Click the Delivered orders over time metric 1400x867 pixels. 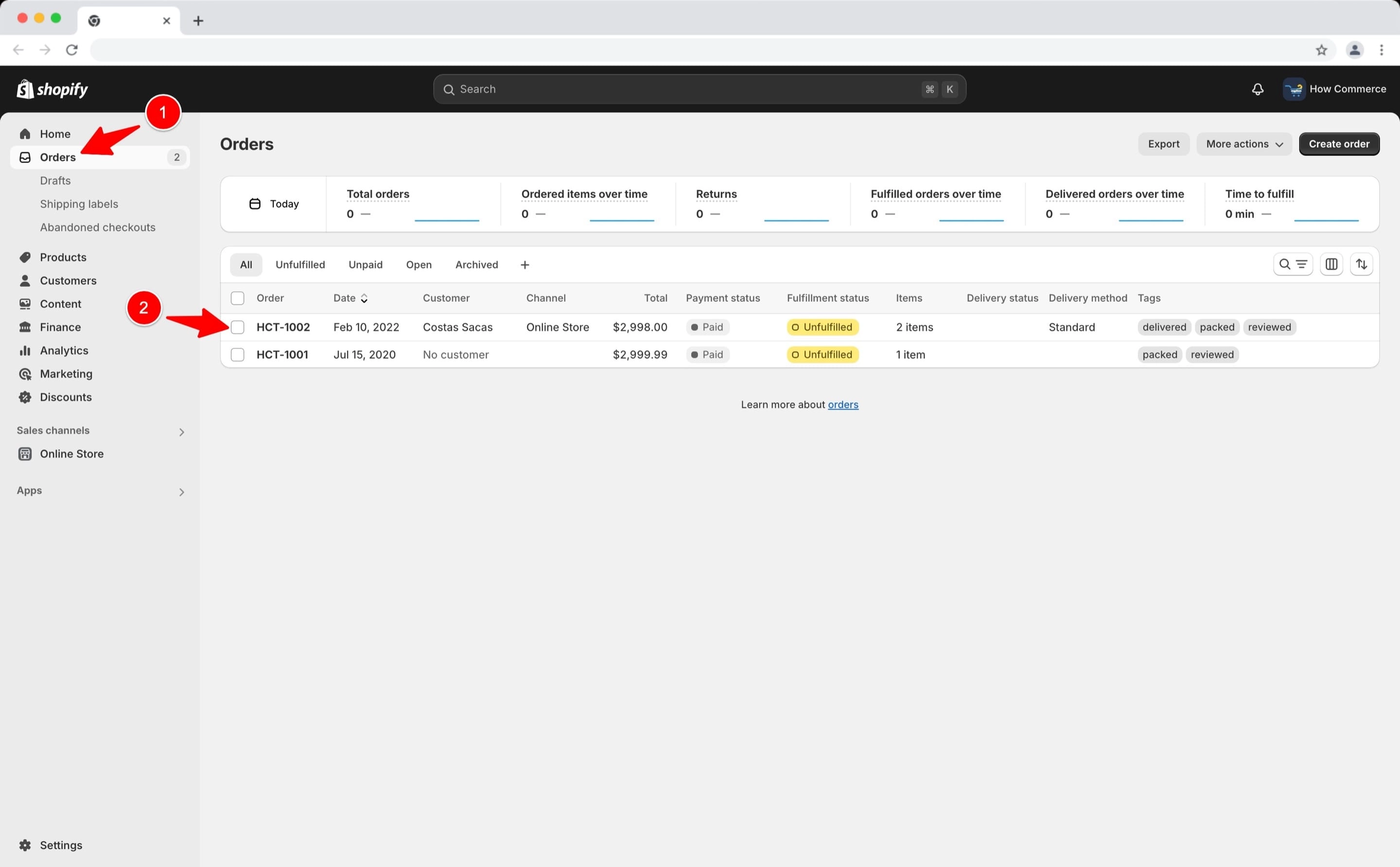click(1114, 204)
